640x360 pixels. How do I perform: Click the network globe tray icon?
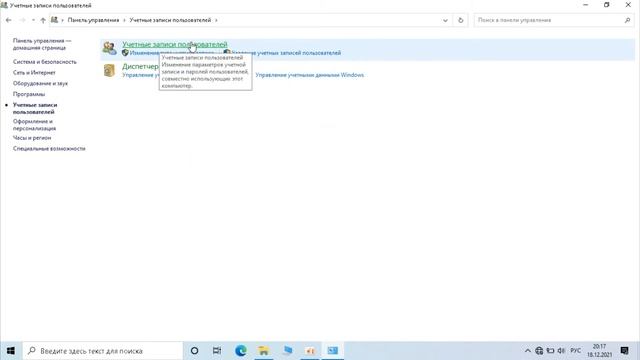pos(539,351)
